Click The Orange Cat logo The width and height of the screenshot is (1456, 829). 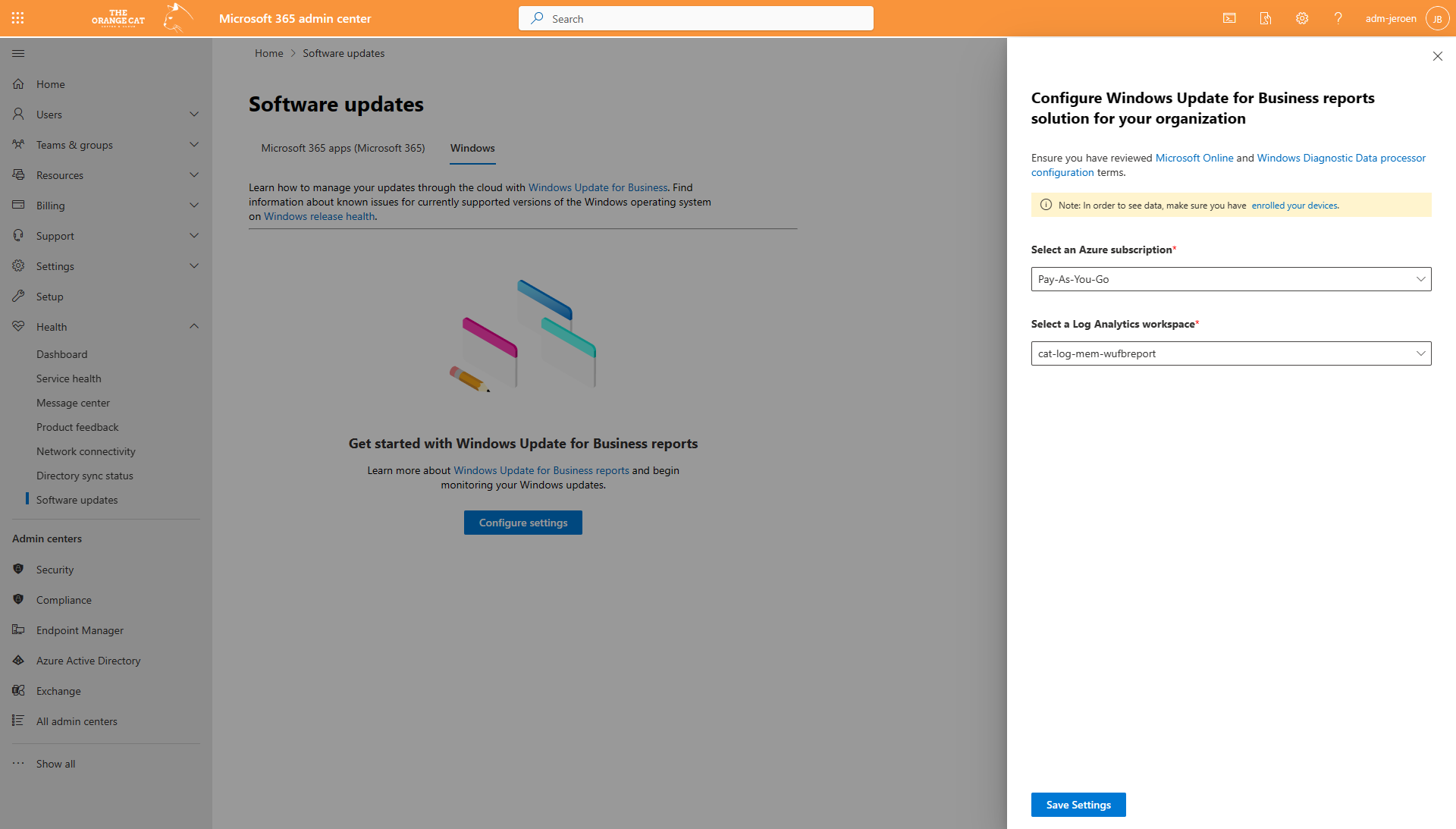click(142, 17)
